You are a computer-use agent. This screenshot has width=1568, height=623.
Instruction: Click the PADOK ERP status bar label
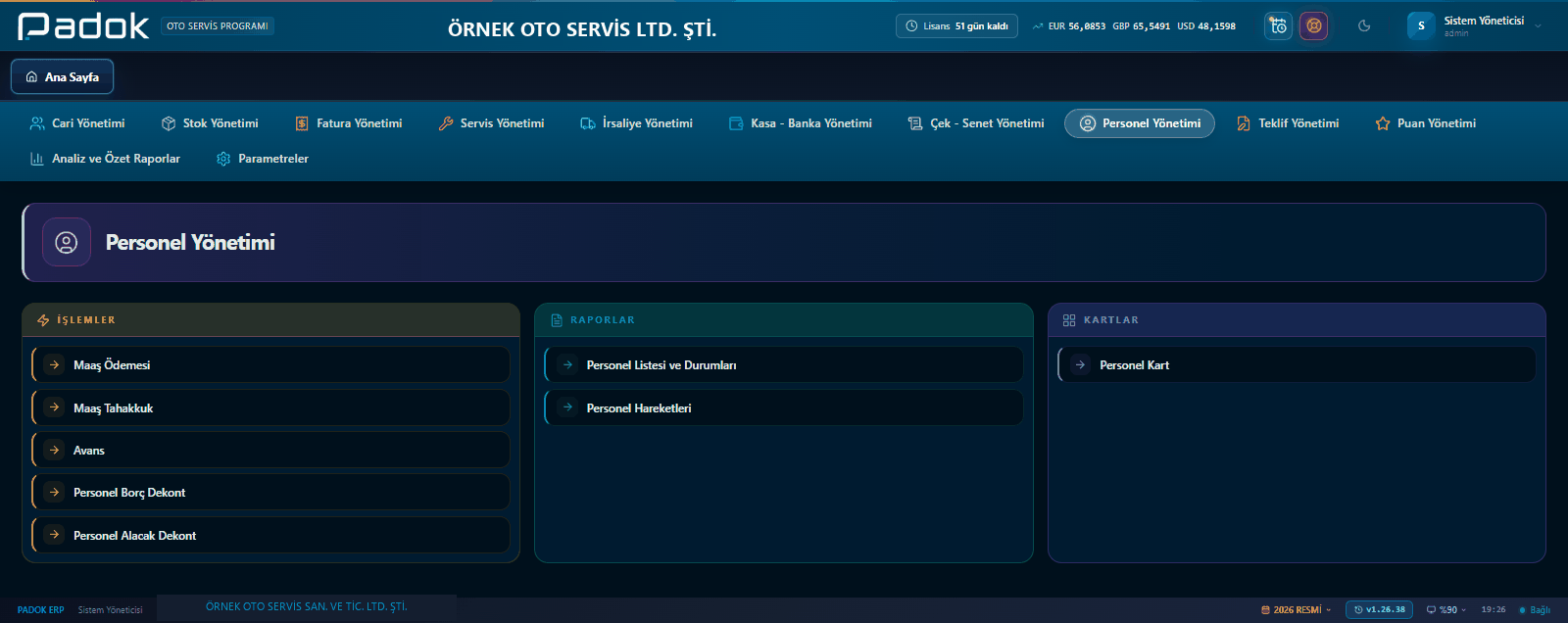40,609
